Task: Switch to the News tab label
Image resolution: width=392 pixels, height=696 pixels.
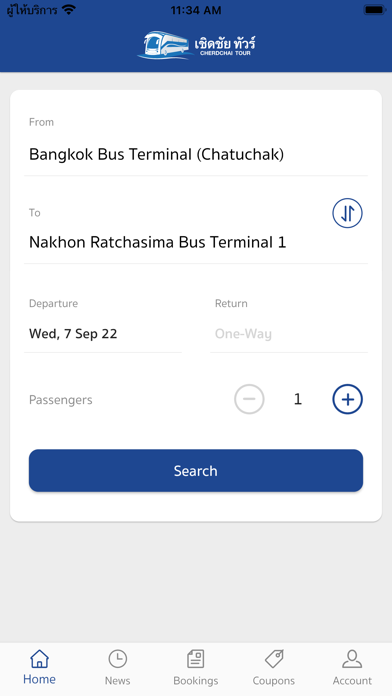Action: [x=118, y=680]
